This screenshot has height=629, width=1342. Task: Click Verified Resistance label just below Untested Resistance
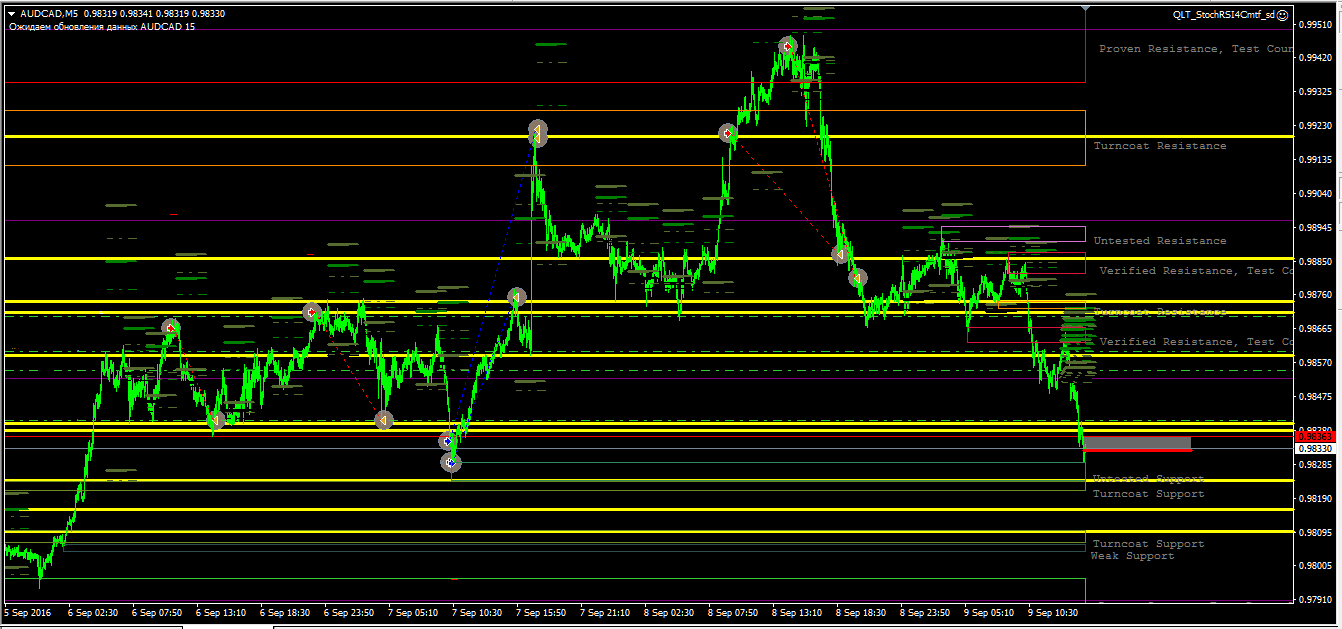1195,271
